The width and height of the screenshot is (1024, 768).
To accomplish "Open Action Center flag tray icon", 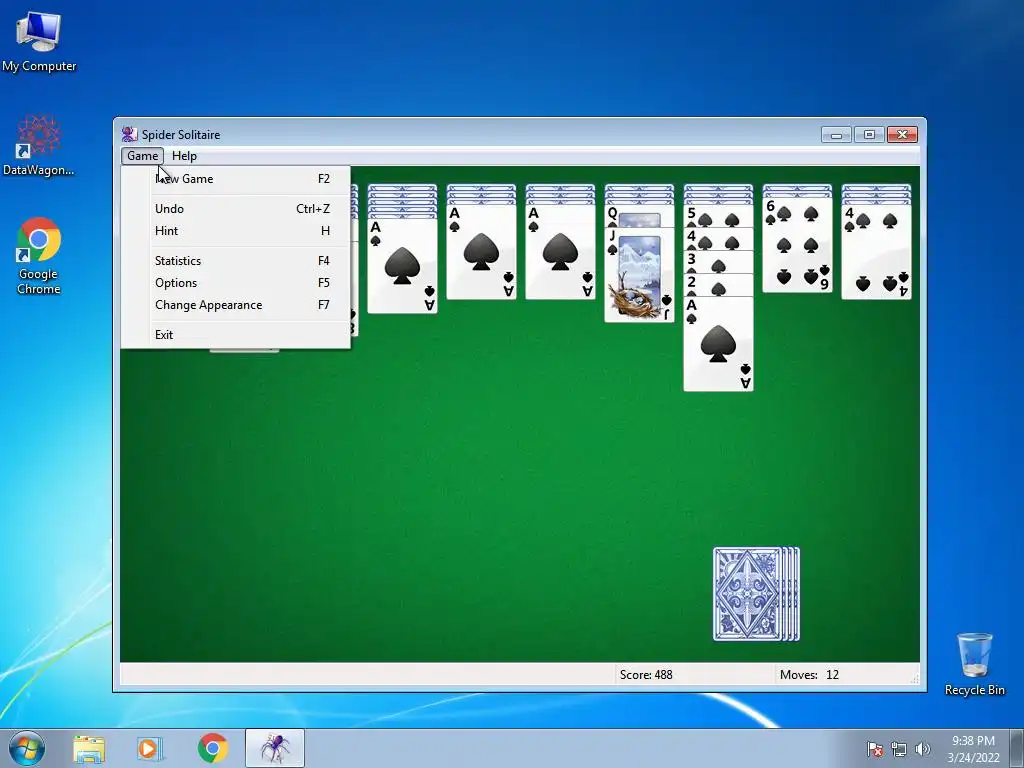I will pyautogui.click(x=874, y=749).
